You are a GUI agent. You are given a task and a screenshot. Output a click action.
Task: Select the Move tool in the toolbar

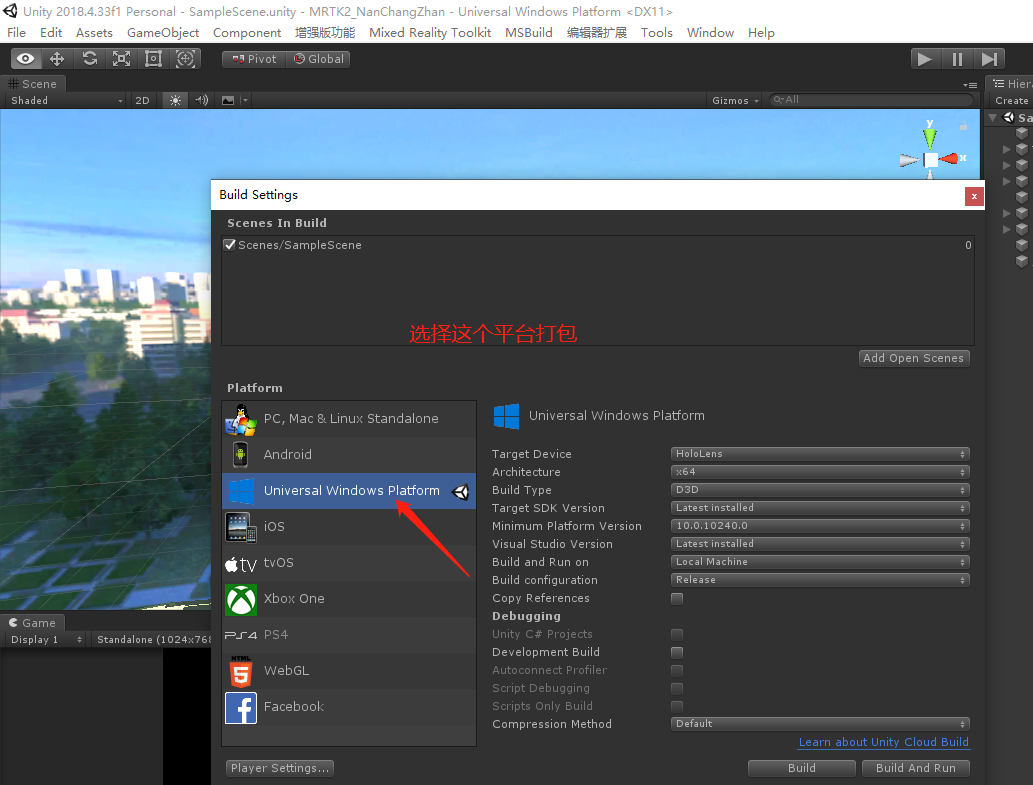coord(57,59)
